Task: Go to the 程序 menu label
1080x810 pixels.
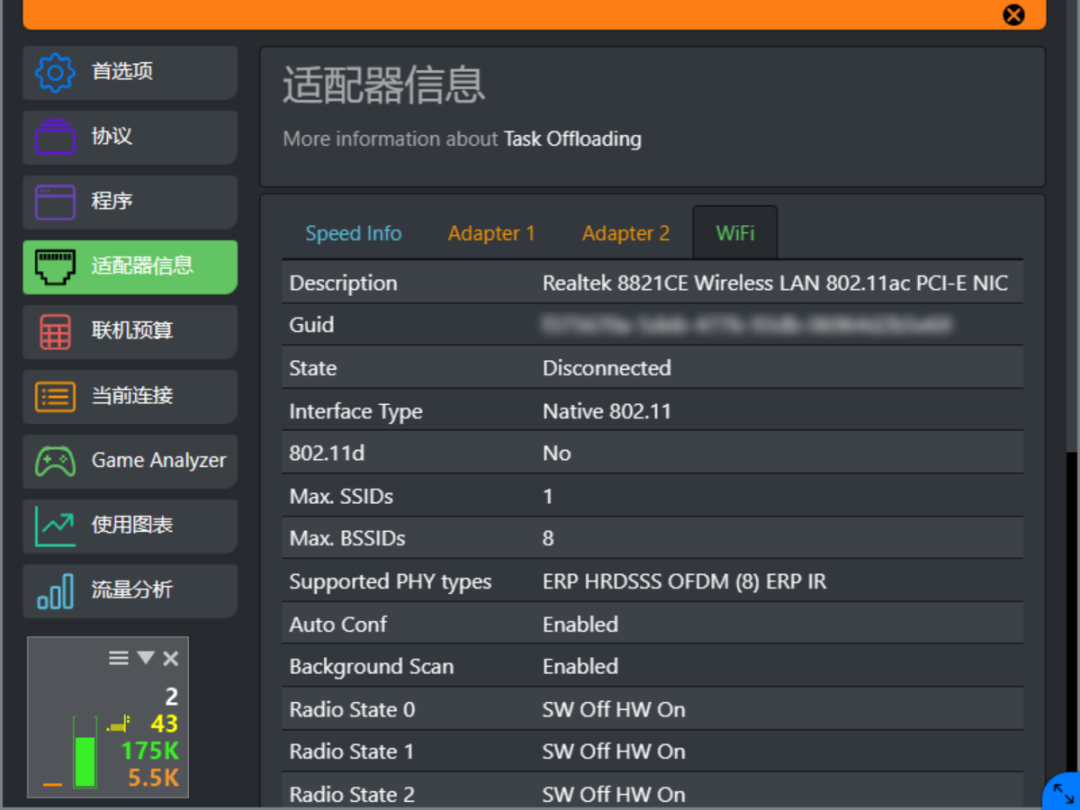Action: coord(112,201)
